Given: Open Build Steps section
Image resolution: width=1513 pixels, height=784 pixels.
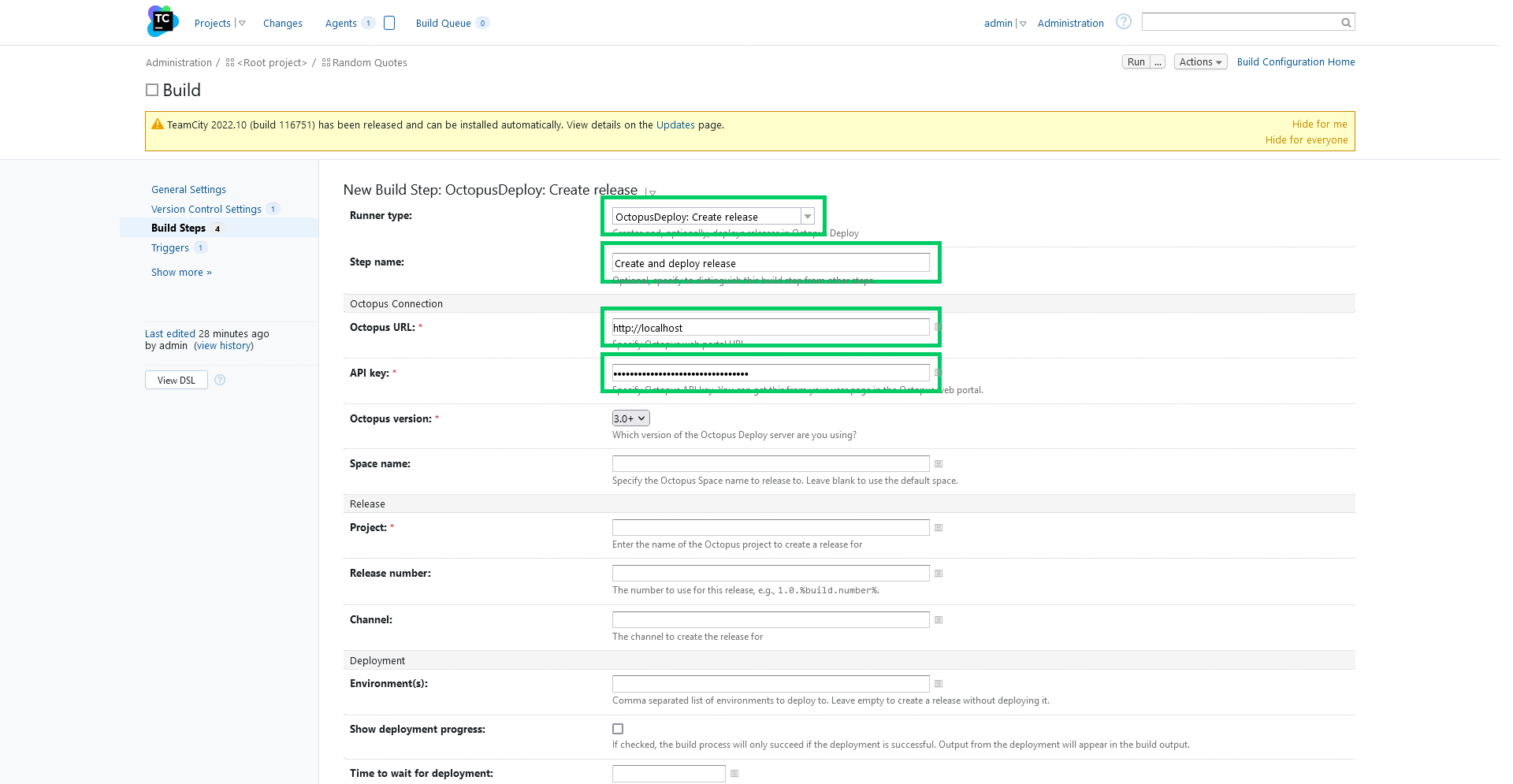Looking at the screenshot, I should coord(178,229).
